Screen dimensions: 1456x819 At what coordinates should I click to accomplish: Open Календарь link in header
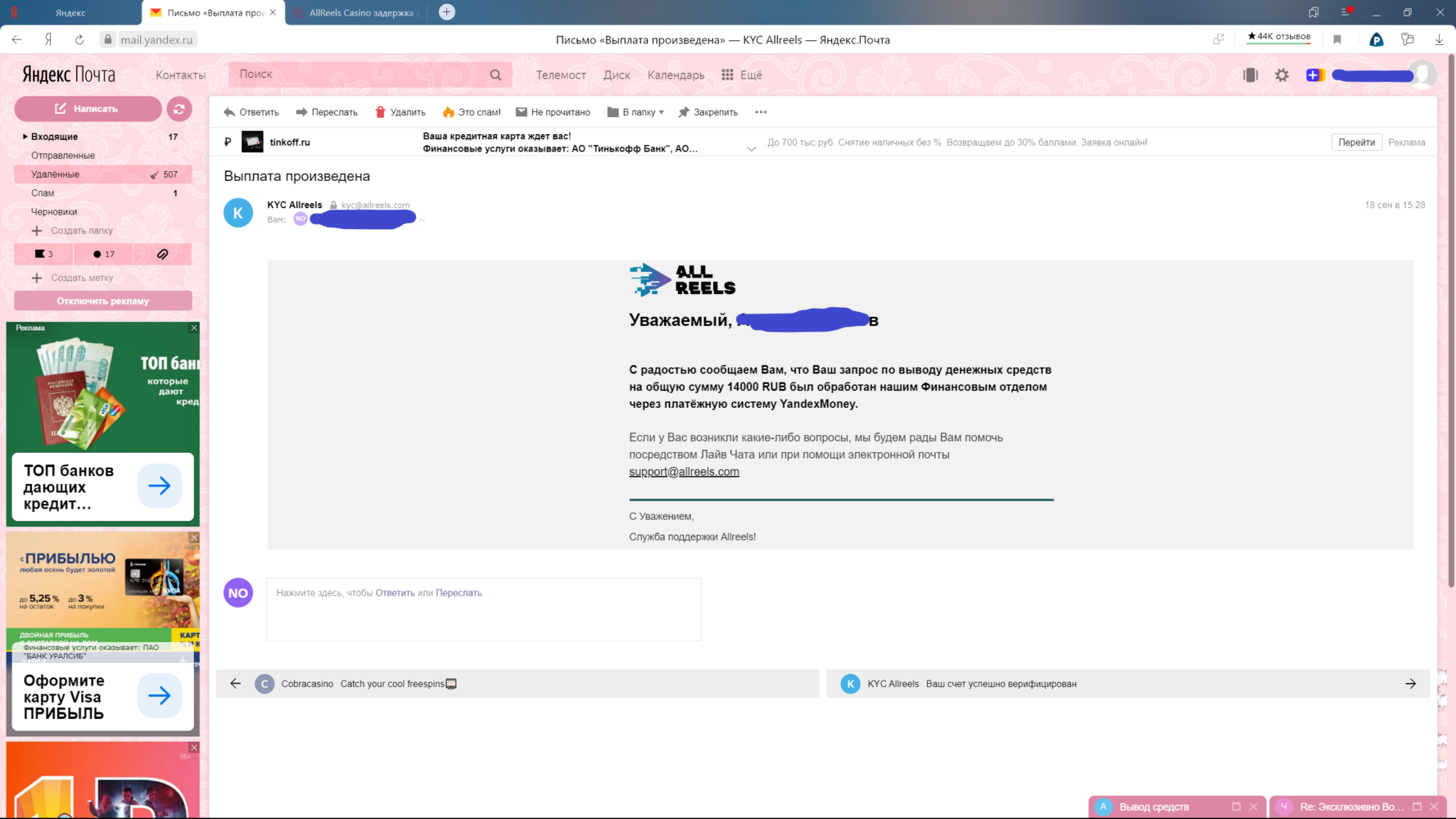pyautogui.click(x=676, y=75)
